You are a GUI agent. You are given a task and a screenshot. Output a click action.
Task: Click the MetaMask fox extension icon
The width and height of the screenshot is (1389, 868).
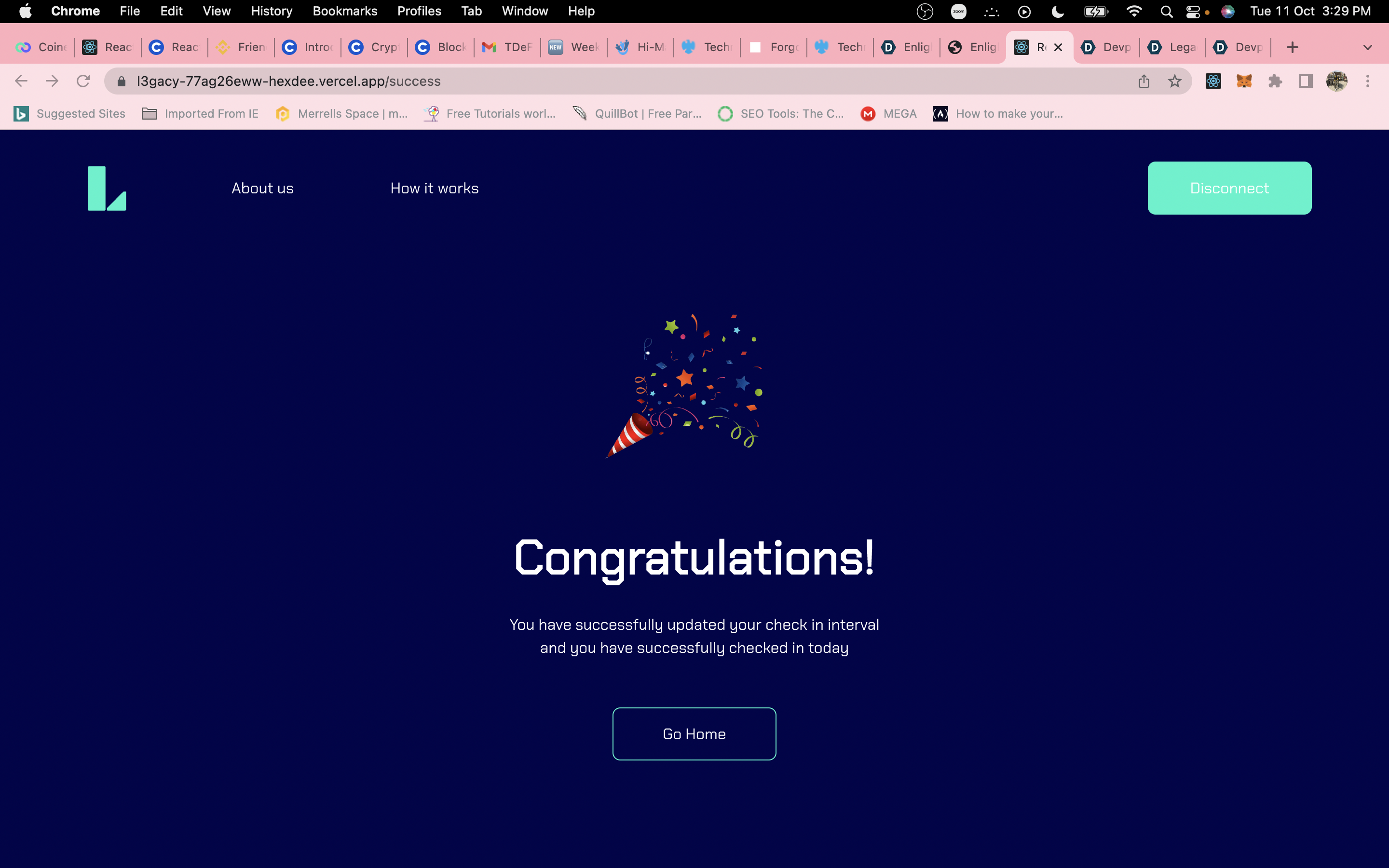(x=1244, y=81)
